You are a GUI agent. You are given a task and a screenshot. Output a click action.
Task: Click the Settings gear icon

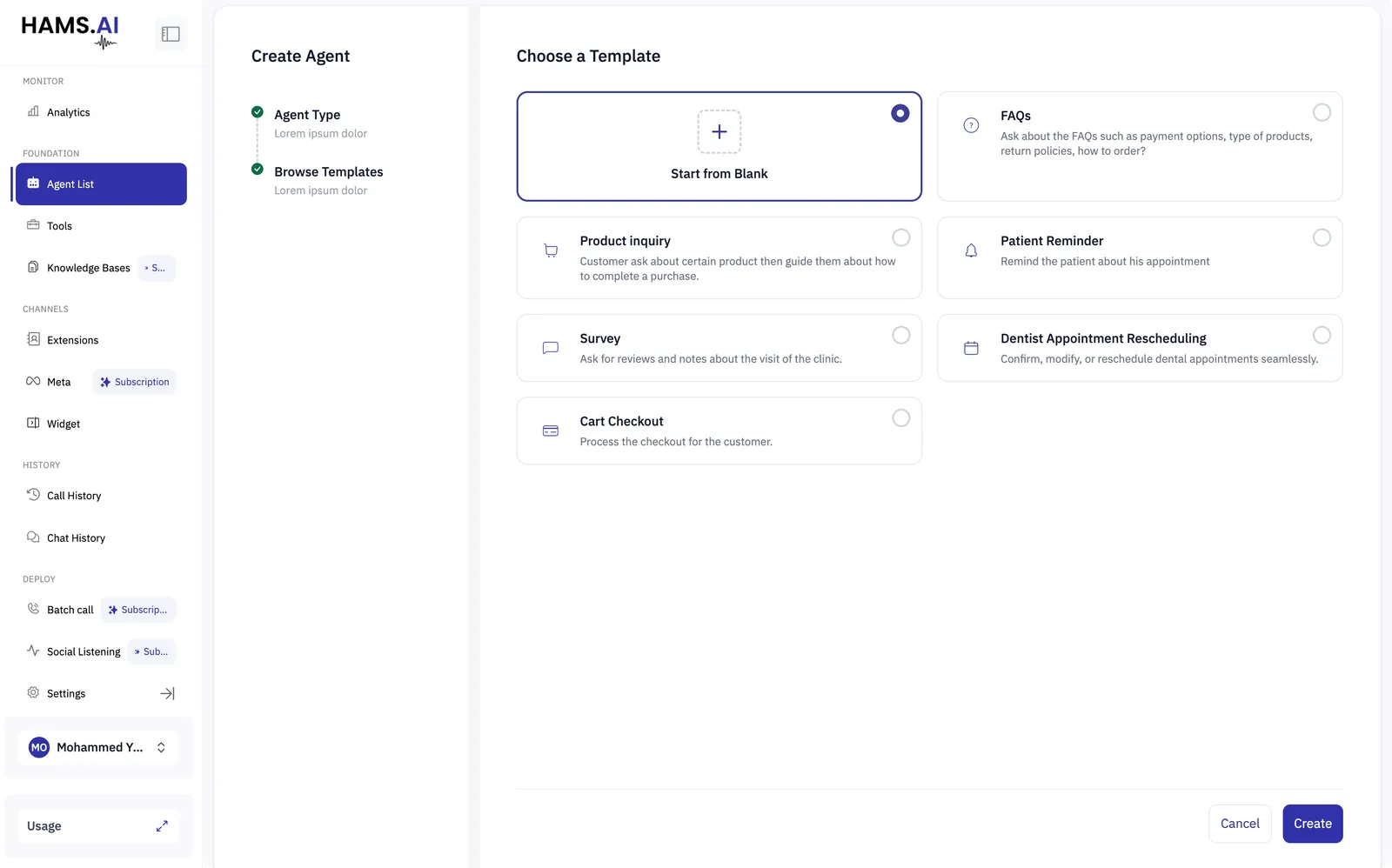pos(33,692)
